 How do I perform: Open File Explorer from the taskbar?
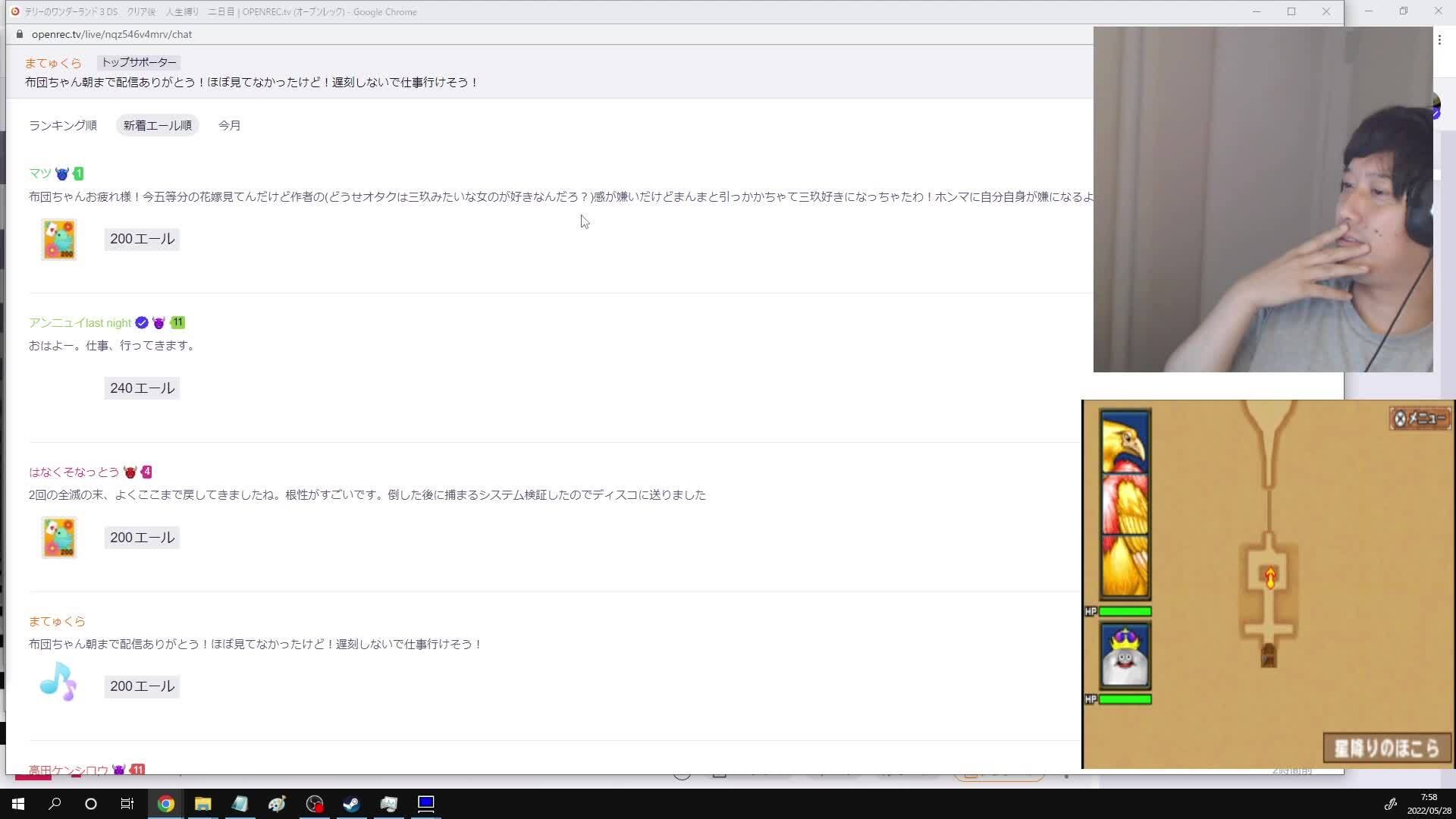point(202,804)
